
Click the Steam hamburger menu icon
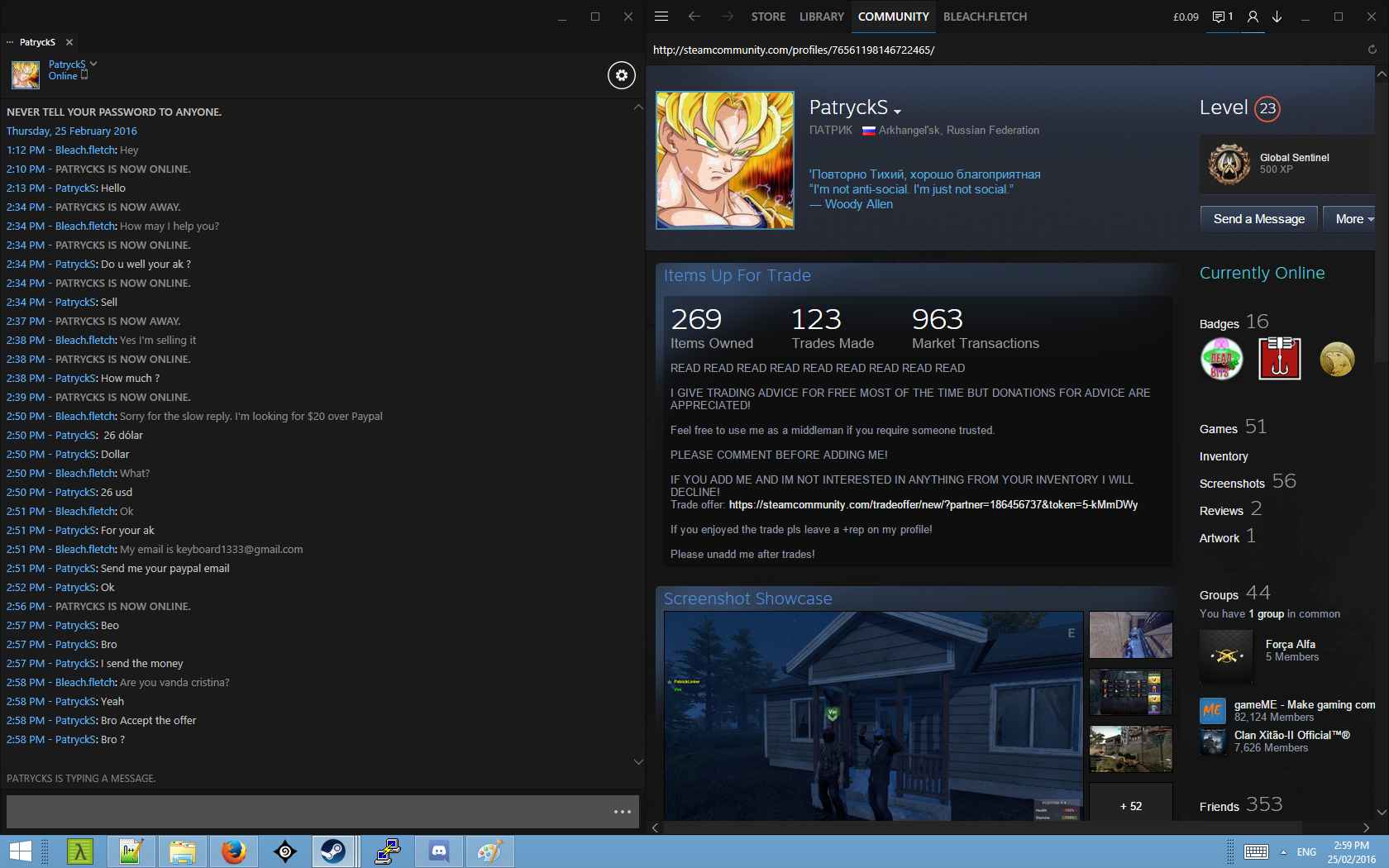[x=661, y=17]
